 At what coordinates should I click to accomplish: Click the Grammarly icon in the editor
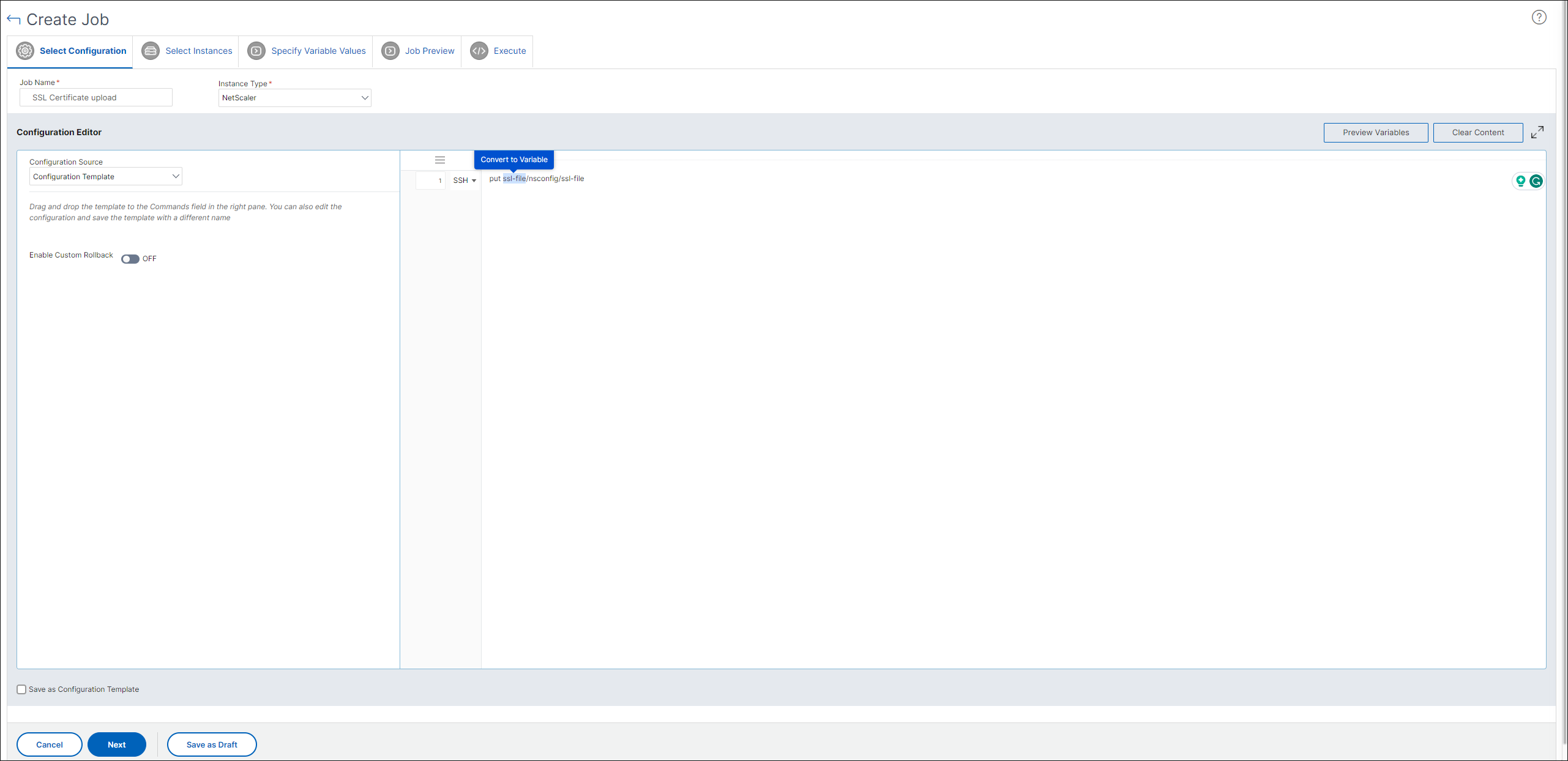[x=1536, y=181]
